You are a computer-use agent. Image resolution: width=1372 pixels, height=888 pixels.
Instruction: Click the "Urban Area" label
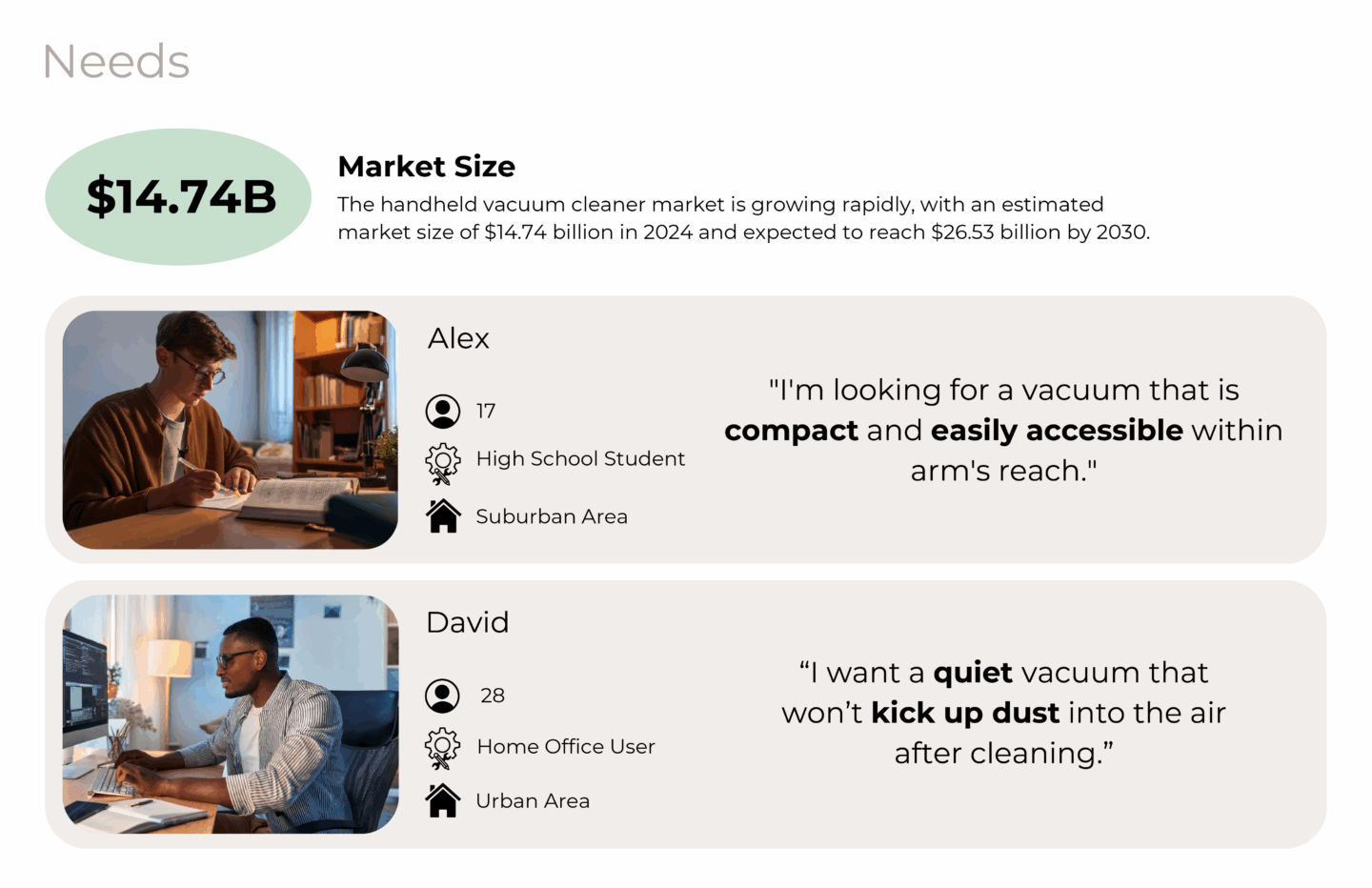coord(533,801)
